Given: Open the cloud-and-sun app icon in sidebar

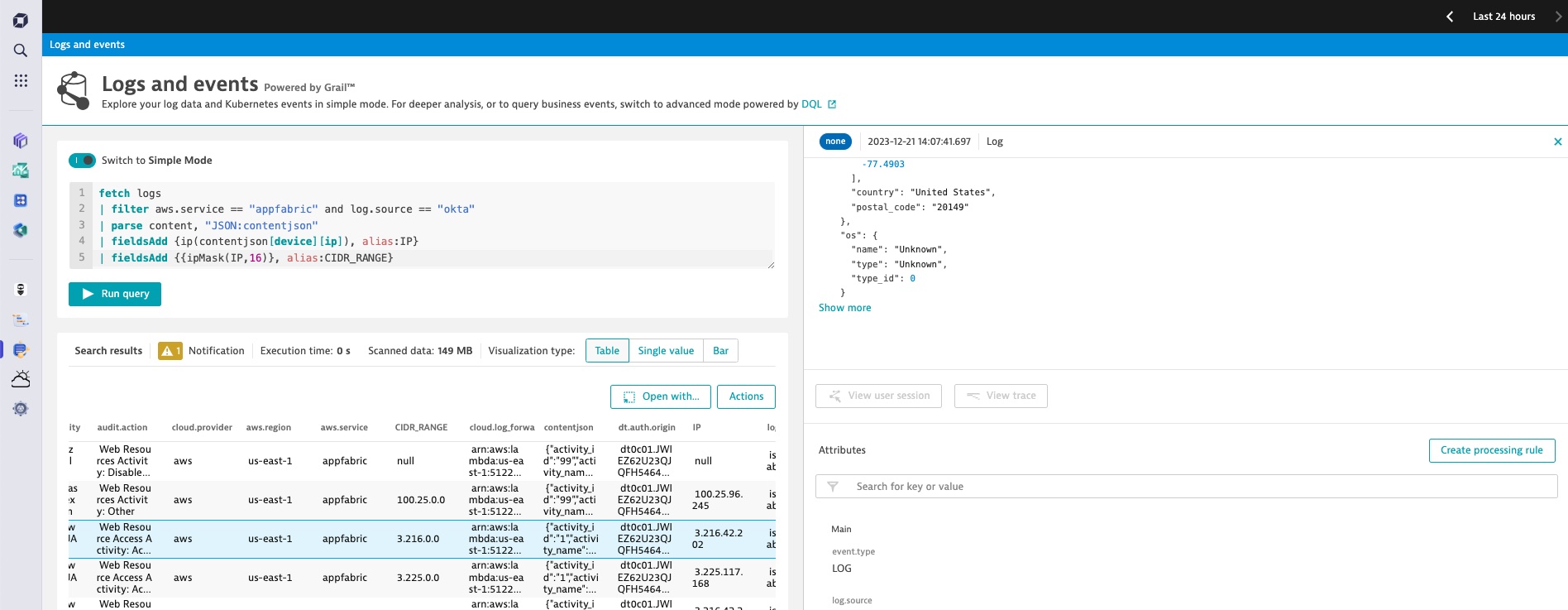Looking at the screenshot, I should pyautogui.click(x=21, y=379).
